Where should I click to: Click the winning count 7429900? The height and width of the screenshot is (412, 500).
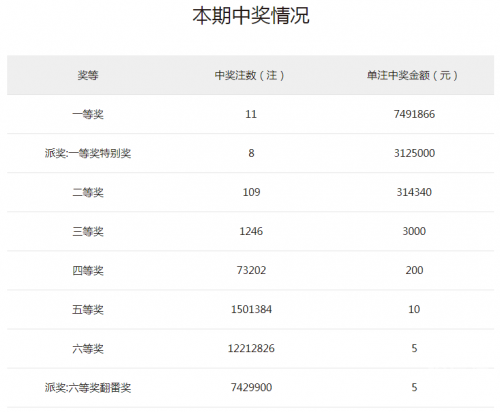(251, 388)
